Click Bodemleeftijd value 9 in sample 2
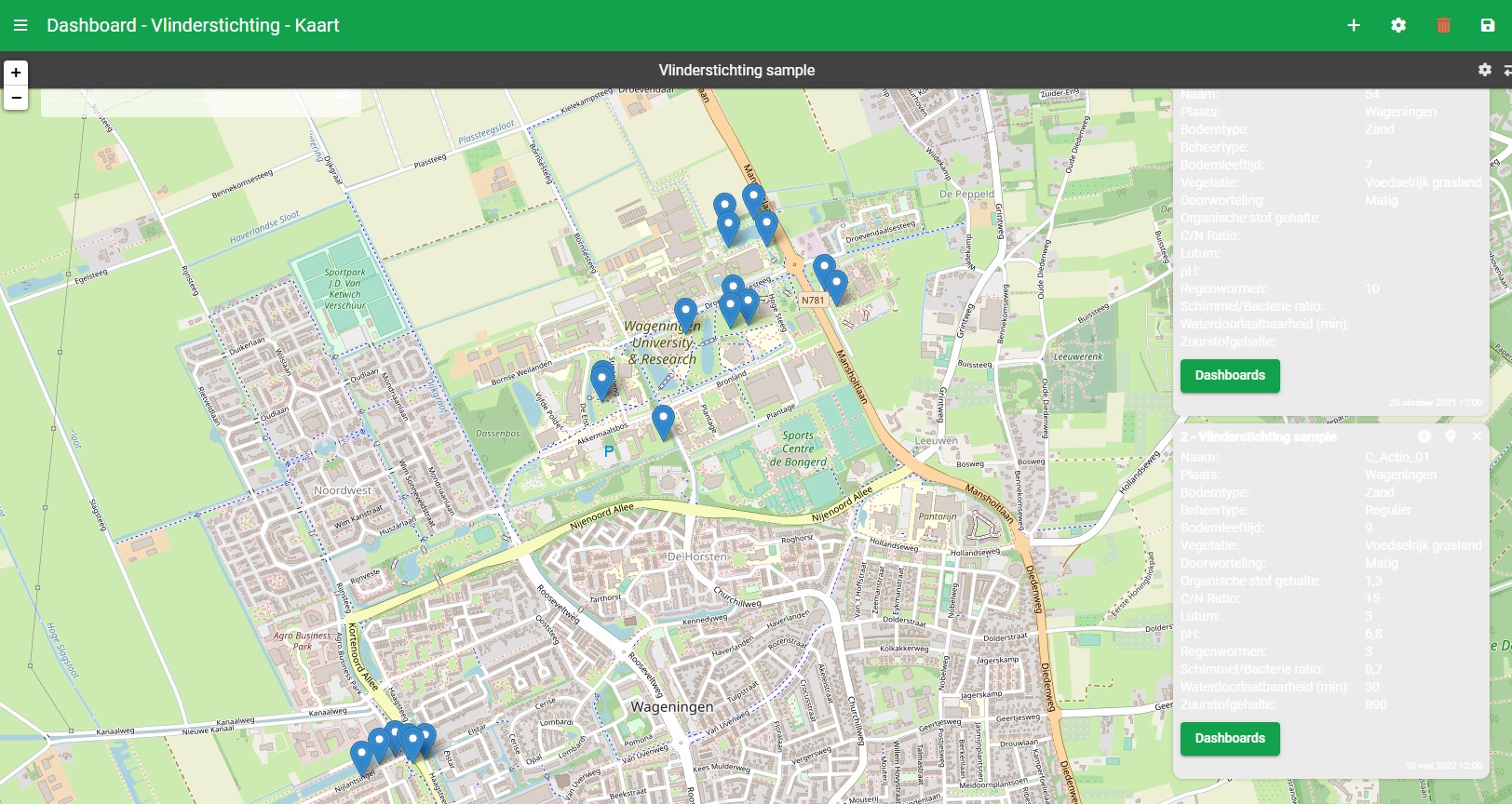The height and width of the screenshot is (804, 1512). (x=1369, y=528)
